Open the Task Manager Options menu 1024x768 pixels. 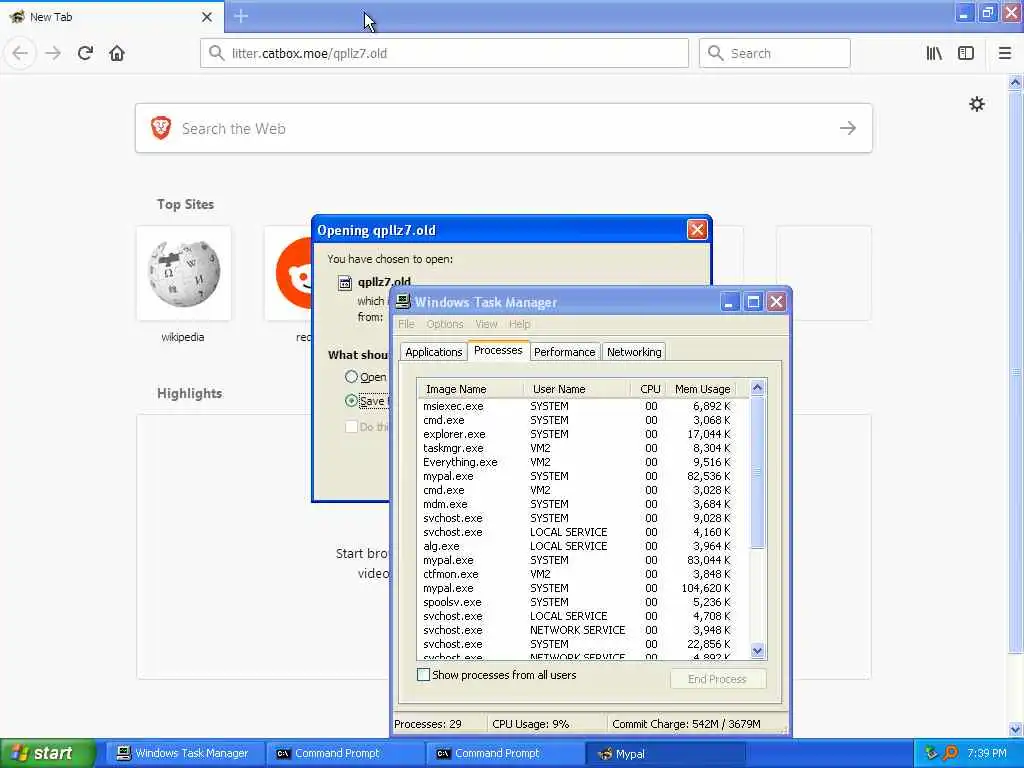pos(445,324)
